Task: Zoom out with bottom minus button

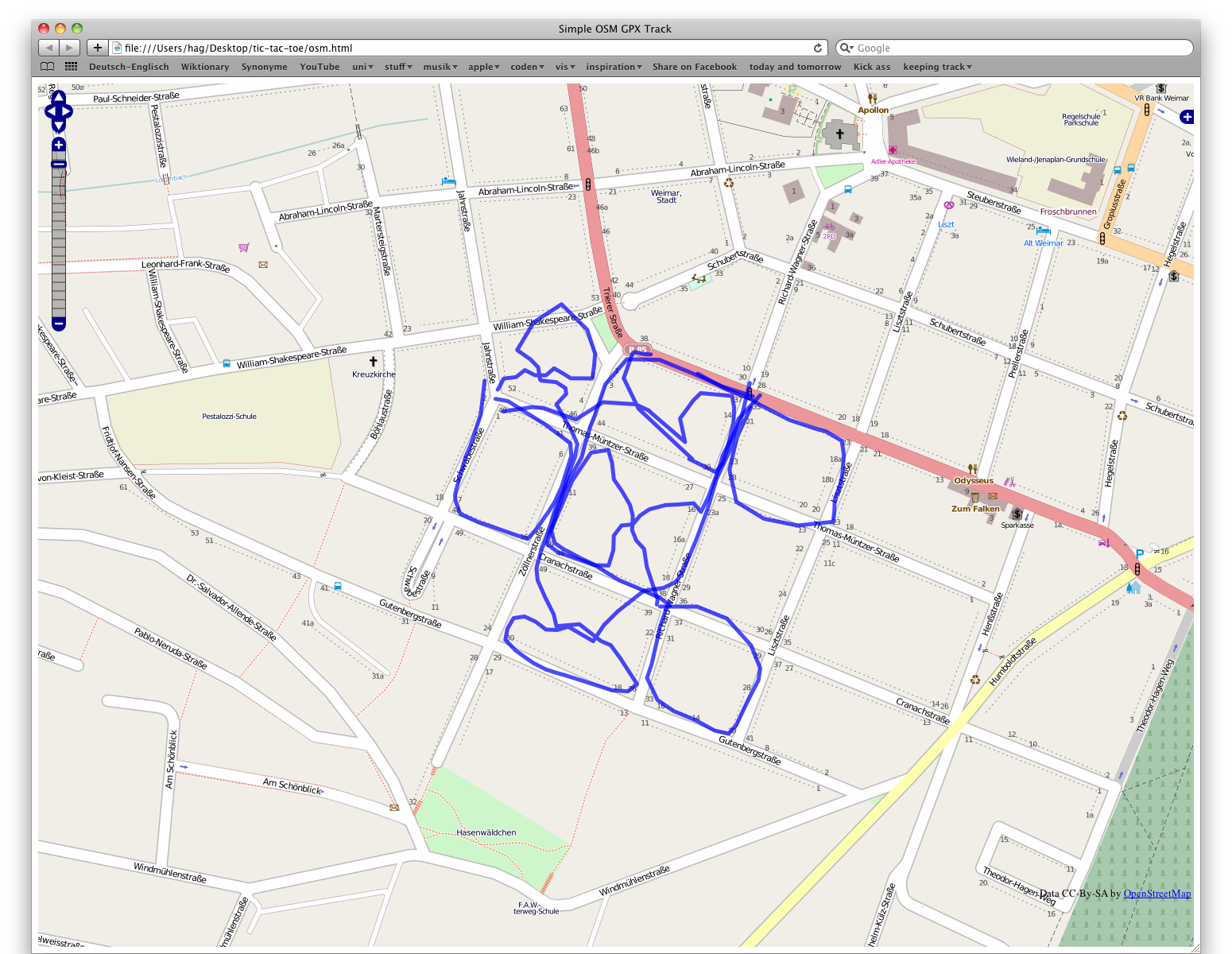Action: pos(59,324)
